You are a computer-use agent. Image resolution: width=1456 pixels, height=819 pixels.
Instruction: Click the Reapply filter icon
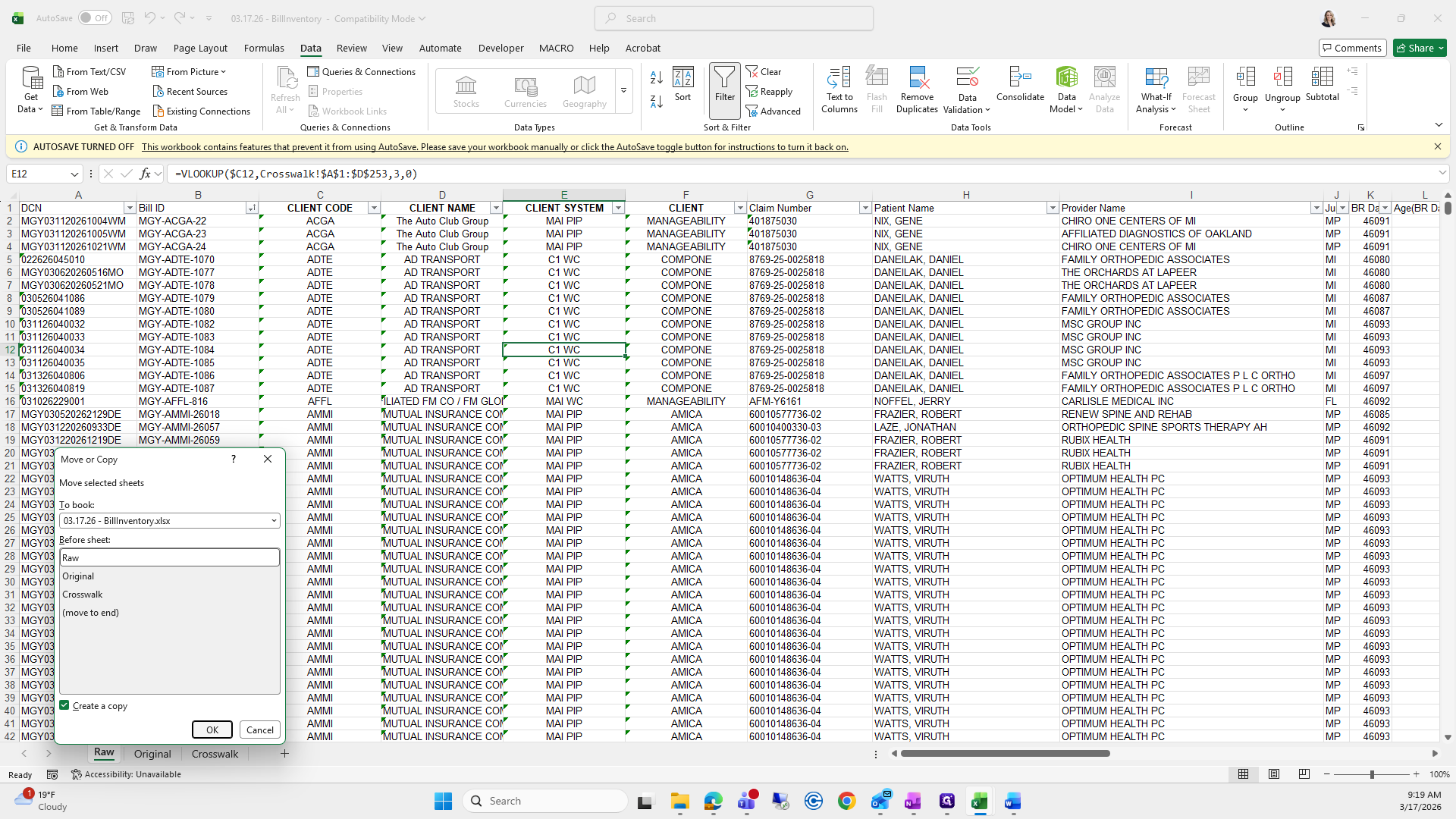(752, 92)
